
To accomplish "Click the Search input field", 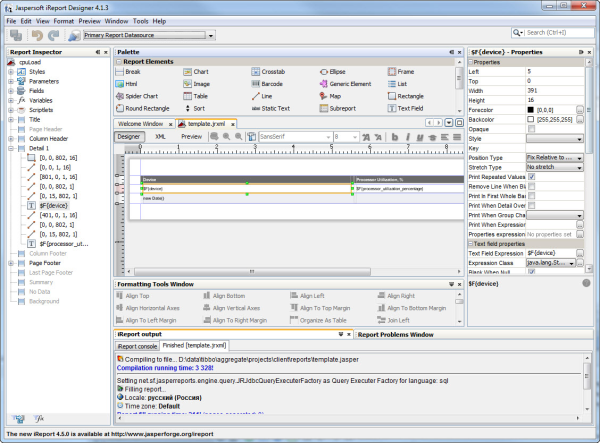I will tap(559, 33).
